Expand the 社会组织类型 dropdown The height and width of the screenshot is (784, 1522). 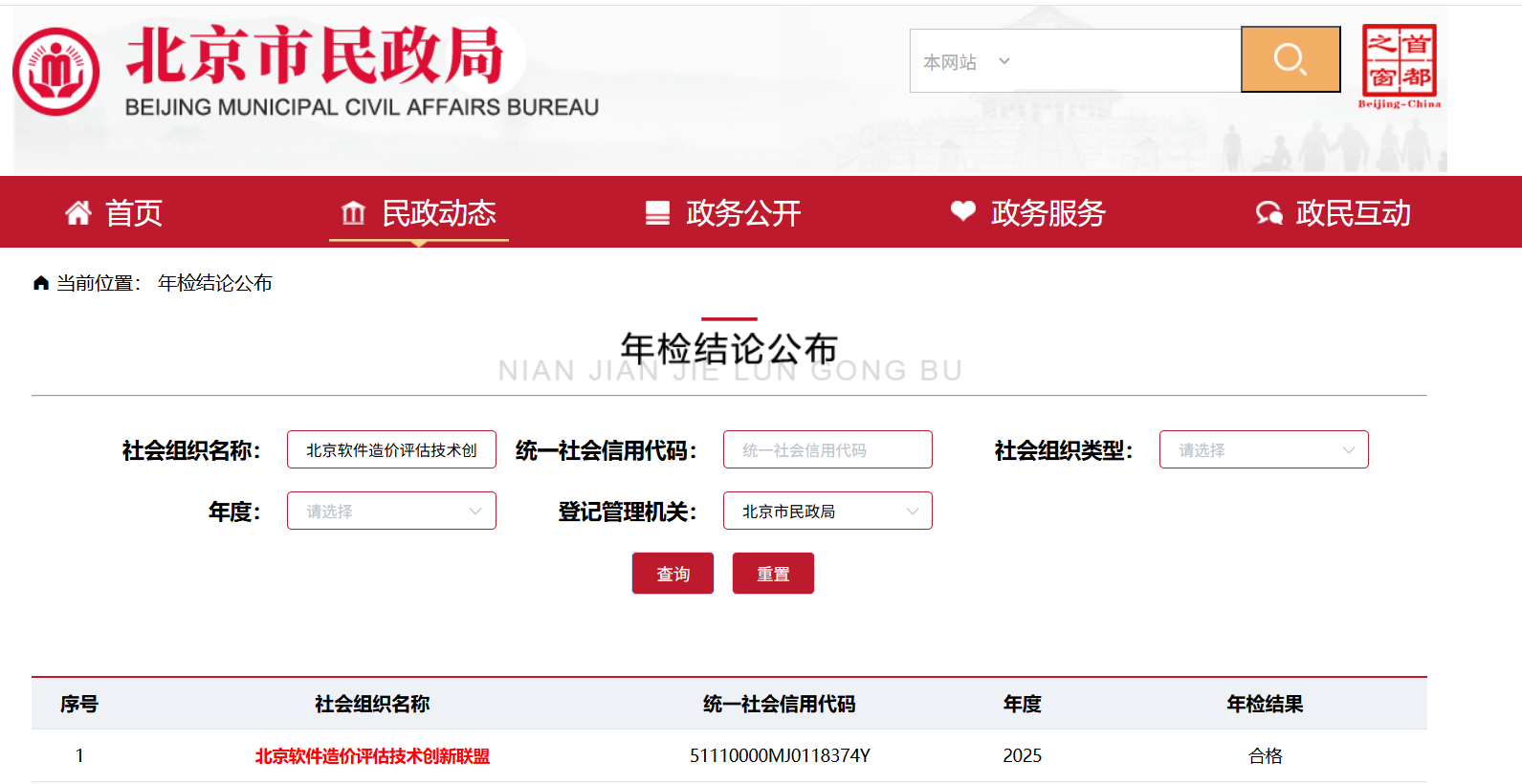[x=1264, y=449]
